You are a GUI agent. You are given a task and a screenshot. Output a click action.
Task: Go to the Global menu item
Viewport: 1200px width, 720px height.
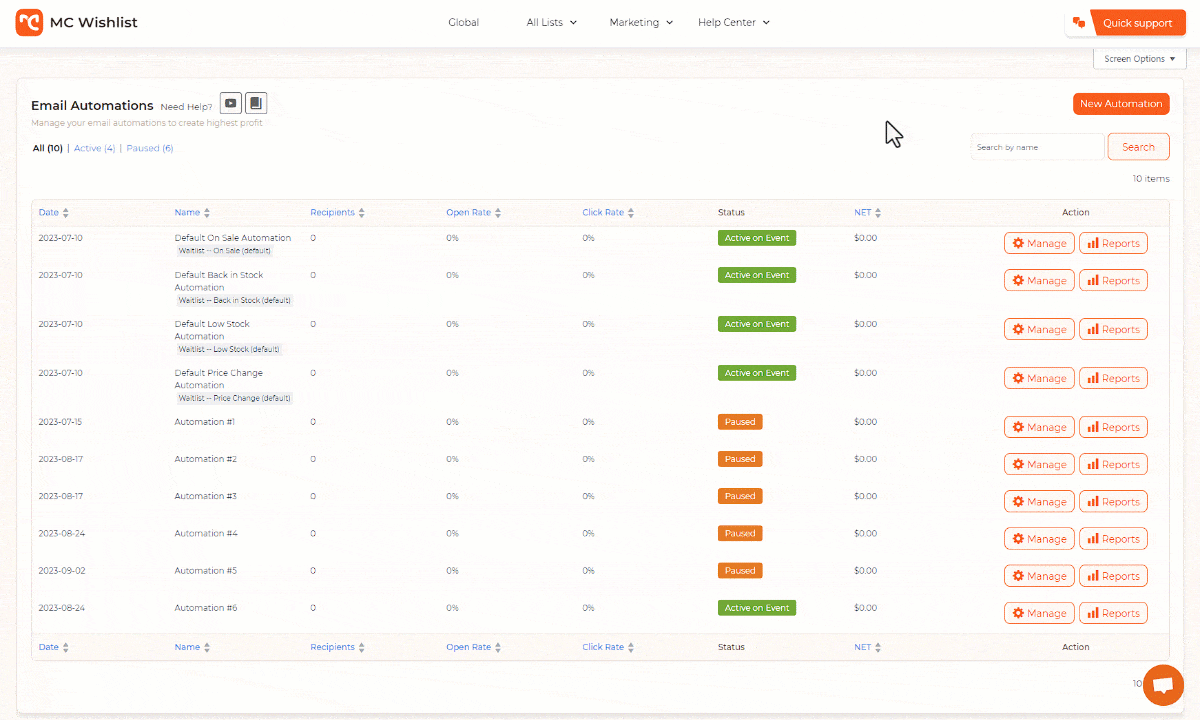(463, 22)
